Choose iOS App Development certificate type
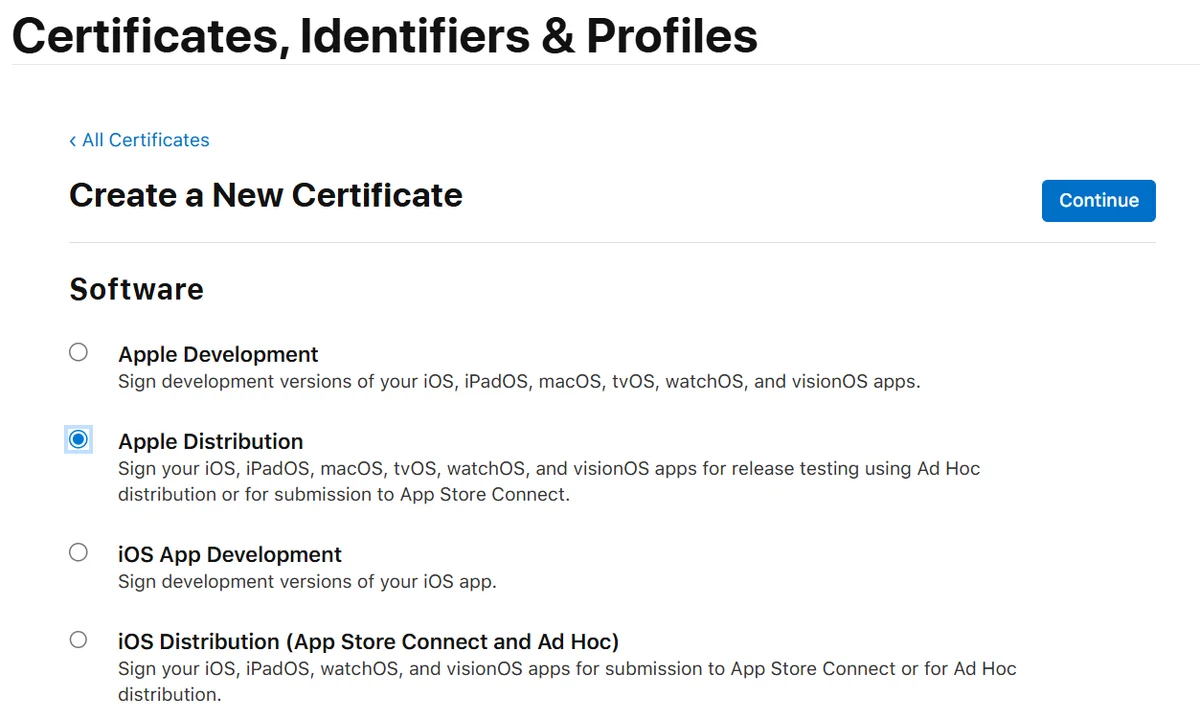This screenshot has height=714, width=1200. pos(78,551)
